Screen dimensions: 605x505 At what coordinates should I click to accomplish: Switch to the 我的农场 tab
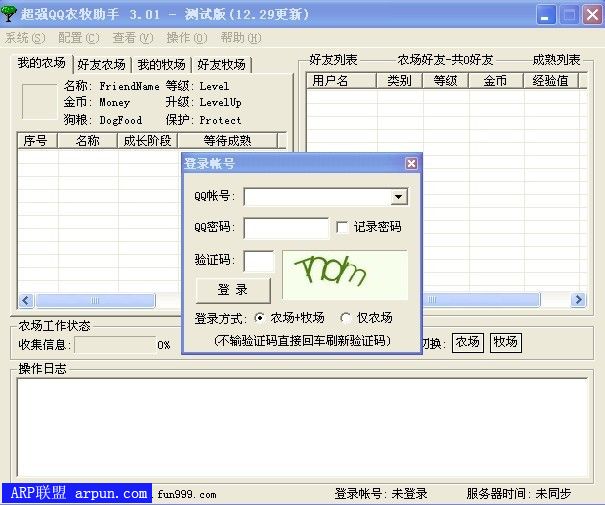[42, 63]
